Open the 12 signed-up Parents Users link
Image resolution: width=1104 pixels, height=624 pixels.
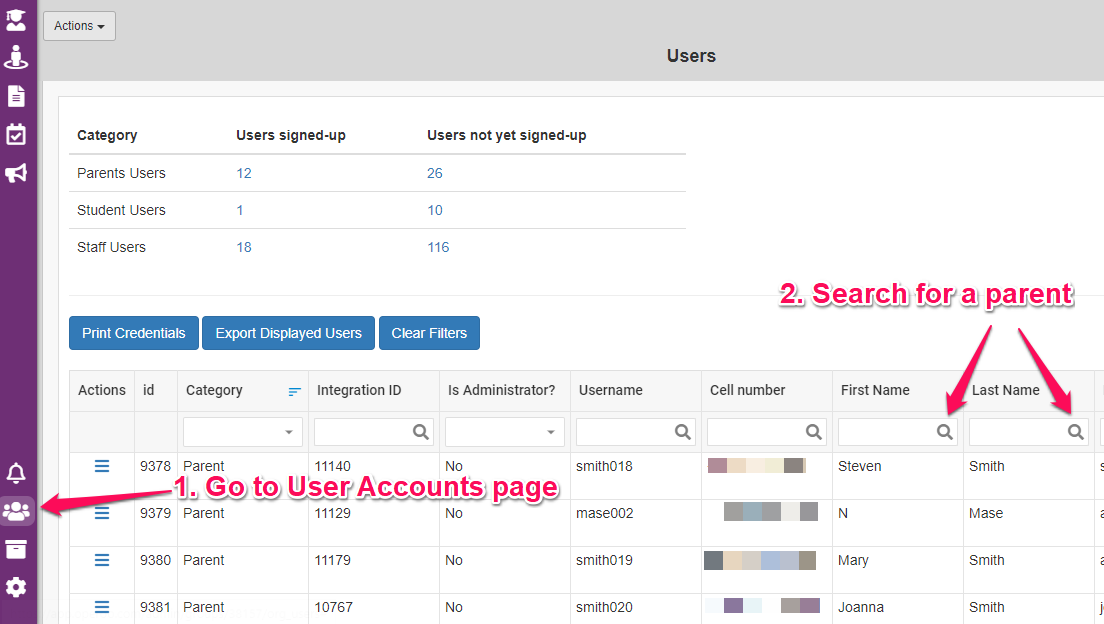[x=244, y=173]
